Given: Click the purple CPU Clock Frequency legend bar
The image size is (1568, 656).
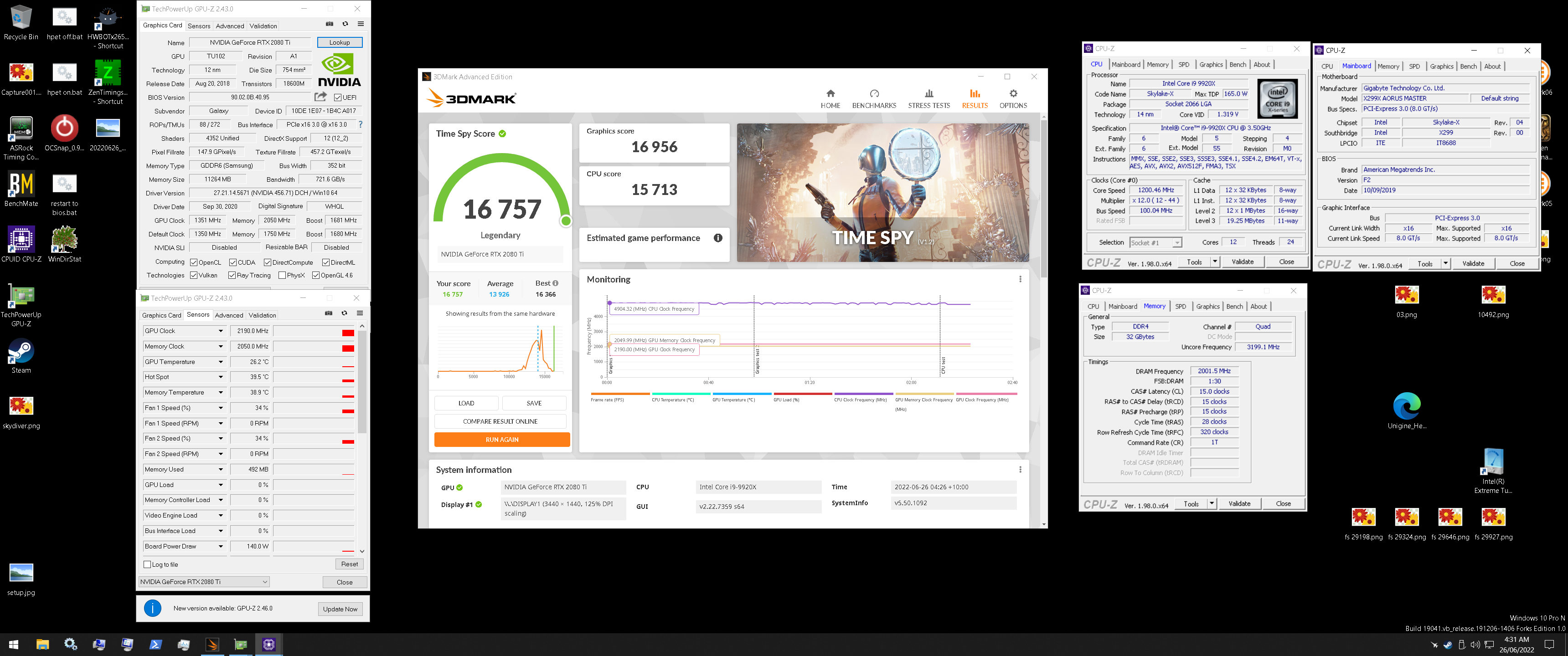Looking at the screenshot, I should 863,394.
